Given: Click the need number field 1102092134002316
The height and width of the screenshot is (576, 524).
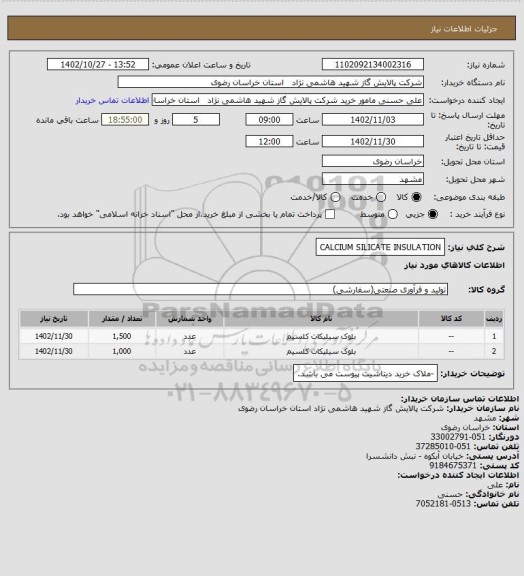Looking at the screenshot, I should (373, 64).
